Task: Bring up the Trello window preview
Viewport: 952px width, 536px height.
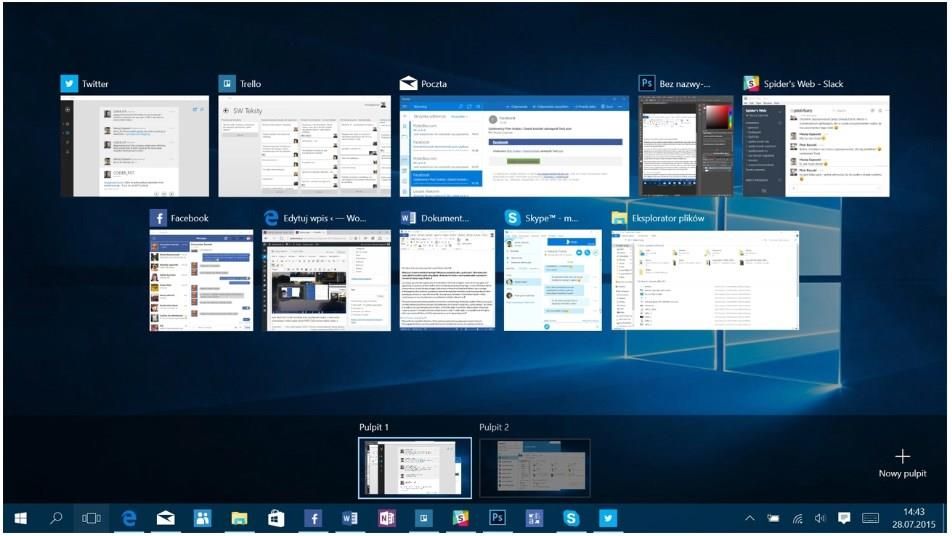Action: (304, 146)
